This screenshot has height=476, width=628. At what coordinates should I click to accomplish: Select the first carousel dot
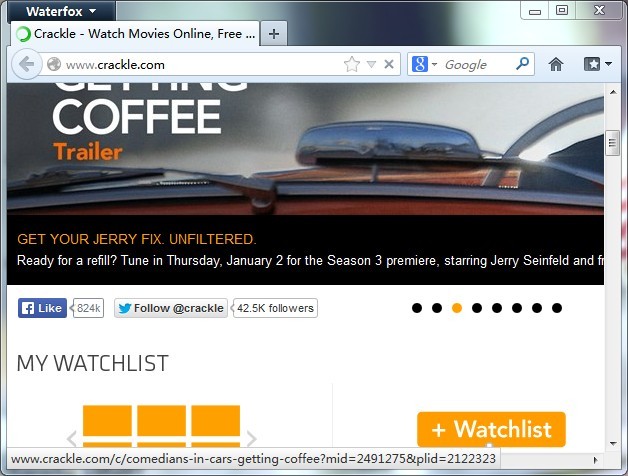[417, 308]
